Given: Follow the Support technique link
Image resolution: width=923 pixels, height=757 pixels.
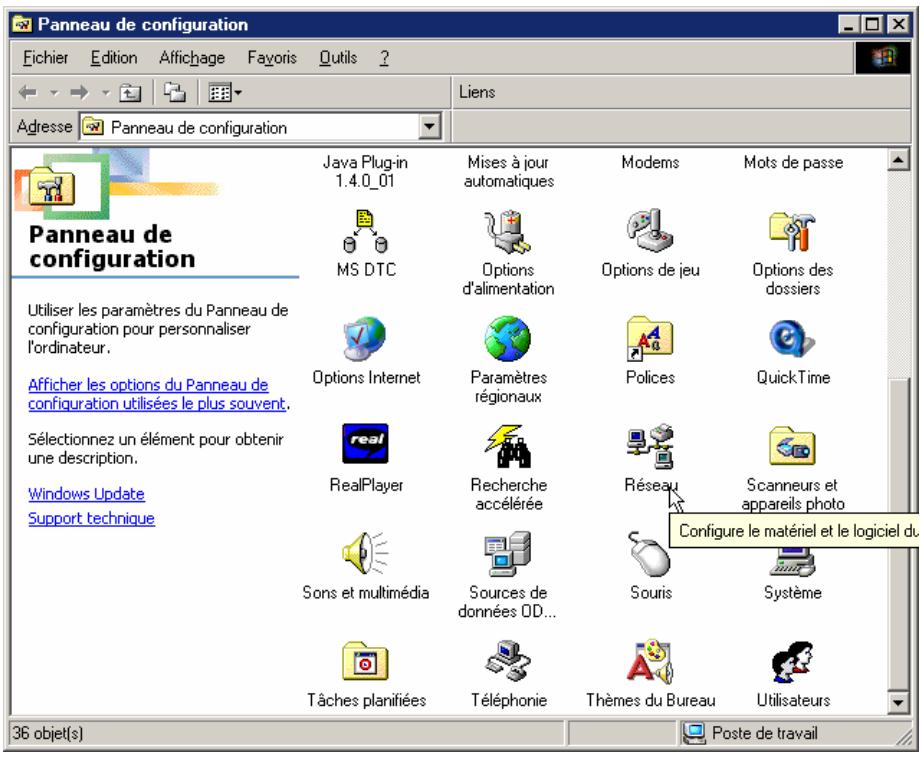Looking at the screenshot, I should (x=91, y=518).
